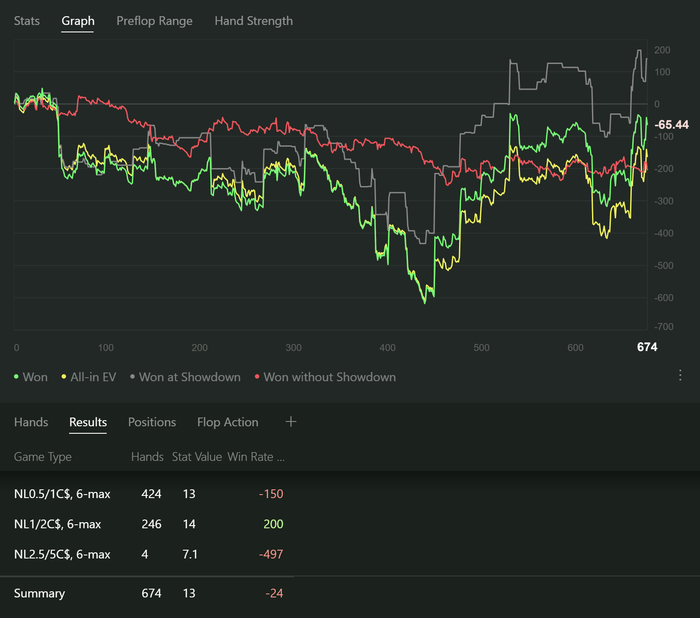The width and height of the screenshot is (700, 618).
Task: Switch to the Preflop Range tab
Action: (x=154, y=21)
